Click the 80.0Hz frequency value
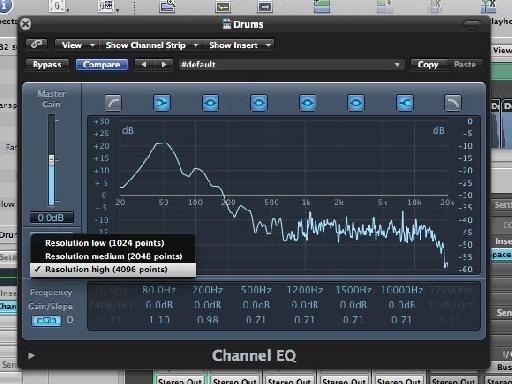Screen dimensions: 512x384 click(x=159, y=290)
